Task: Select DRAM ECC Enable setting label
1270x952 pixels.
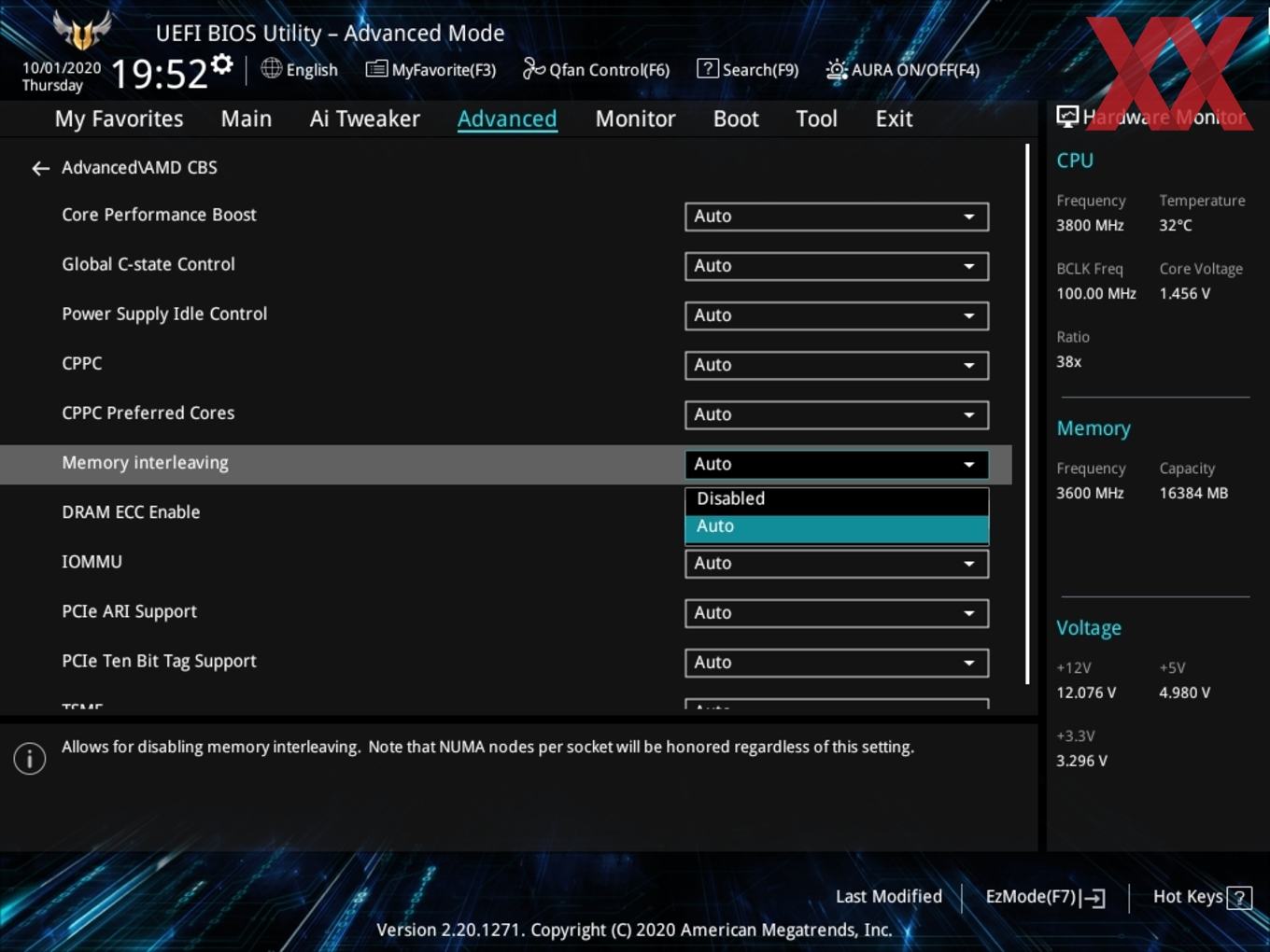Action: coord(131,512)
